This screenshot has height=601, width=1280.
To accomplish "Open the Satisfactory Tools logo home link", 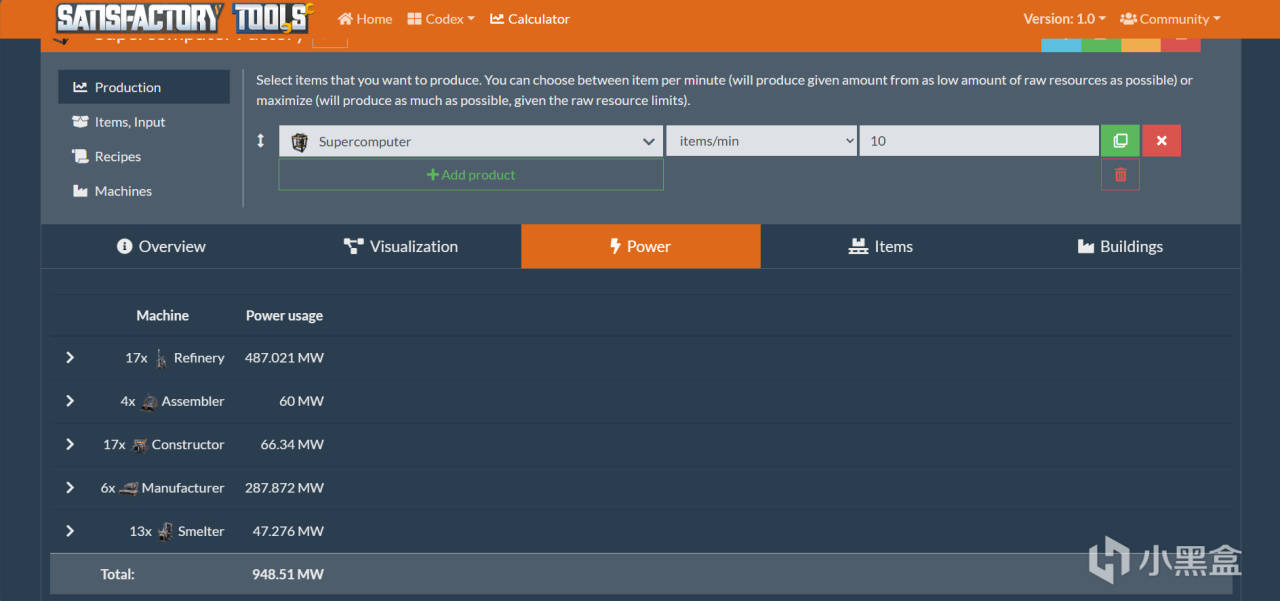I will click(185, 18).
